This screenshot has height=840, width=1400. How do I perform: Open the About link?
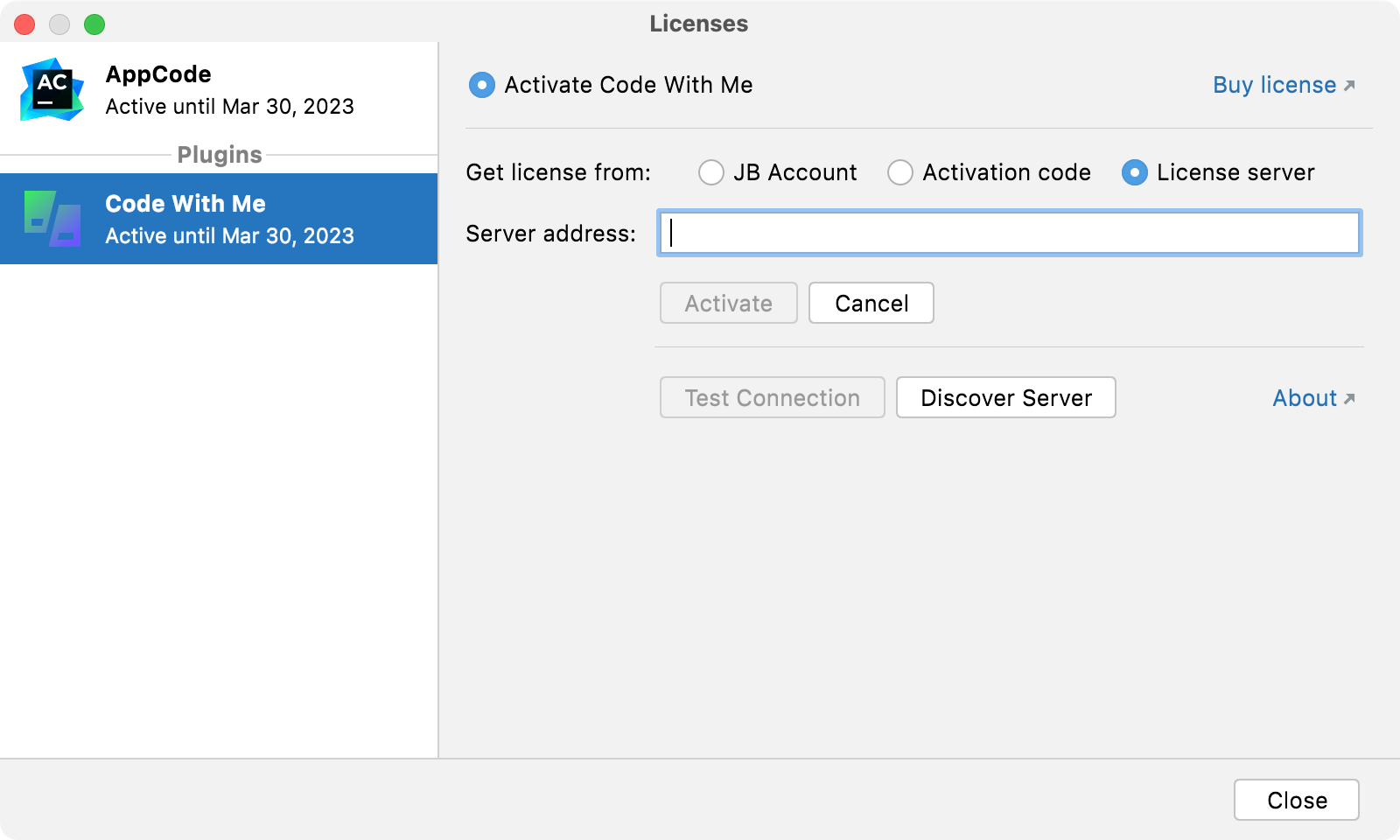click(1313, 398)
